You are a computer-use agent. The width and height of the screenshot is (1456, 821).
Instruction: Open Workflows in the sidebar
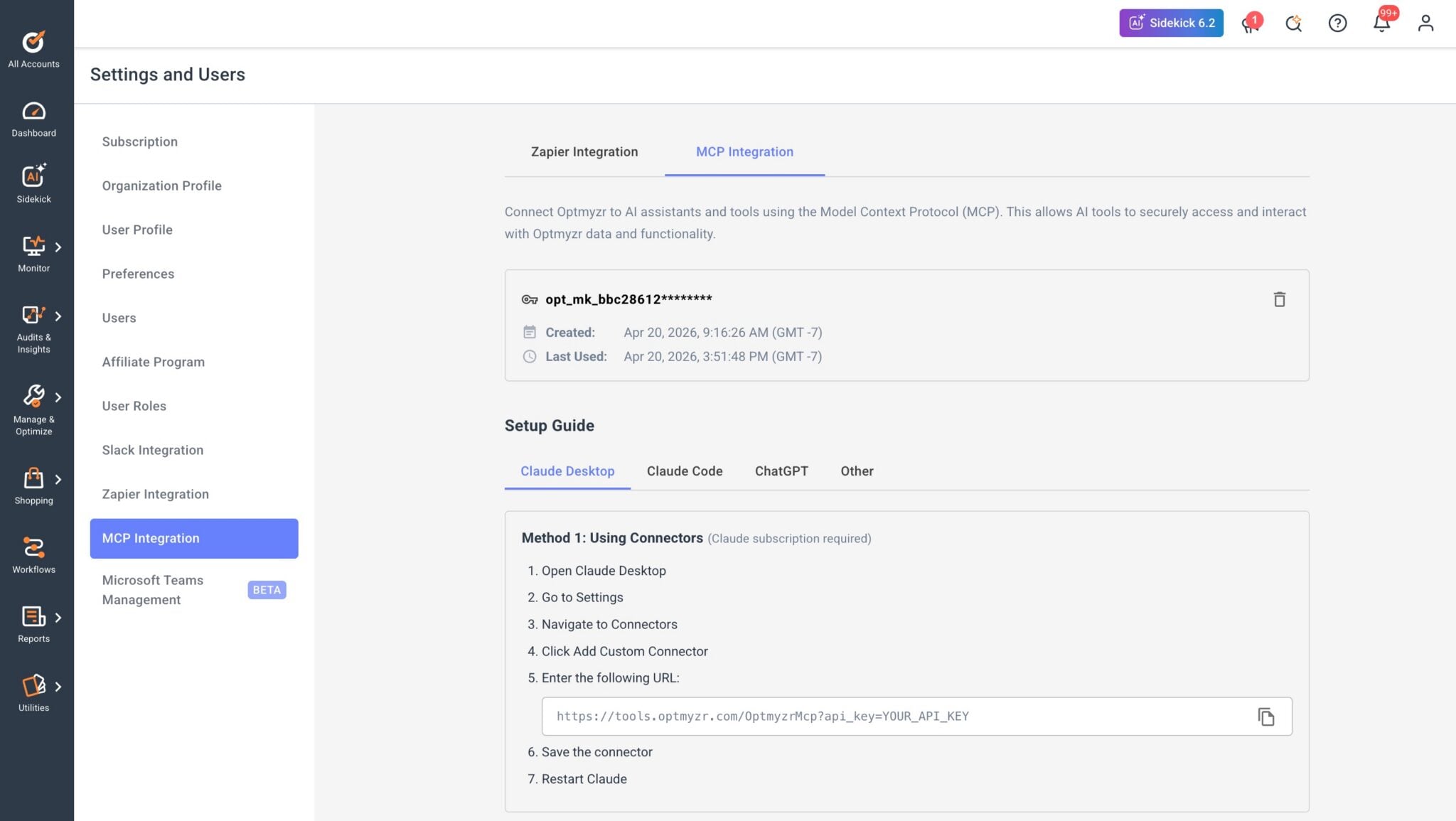click(33, 555)
